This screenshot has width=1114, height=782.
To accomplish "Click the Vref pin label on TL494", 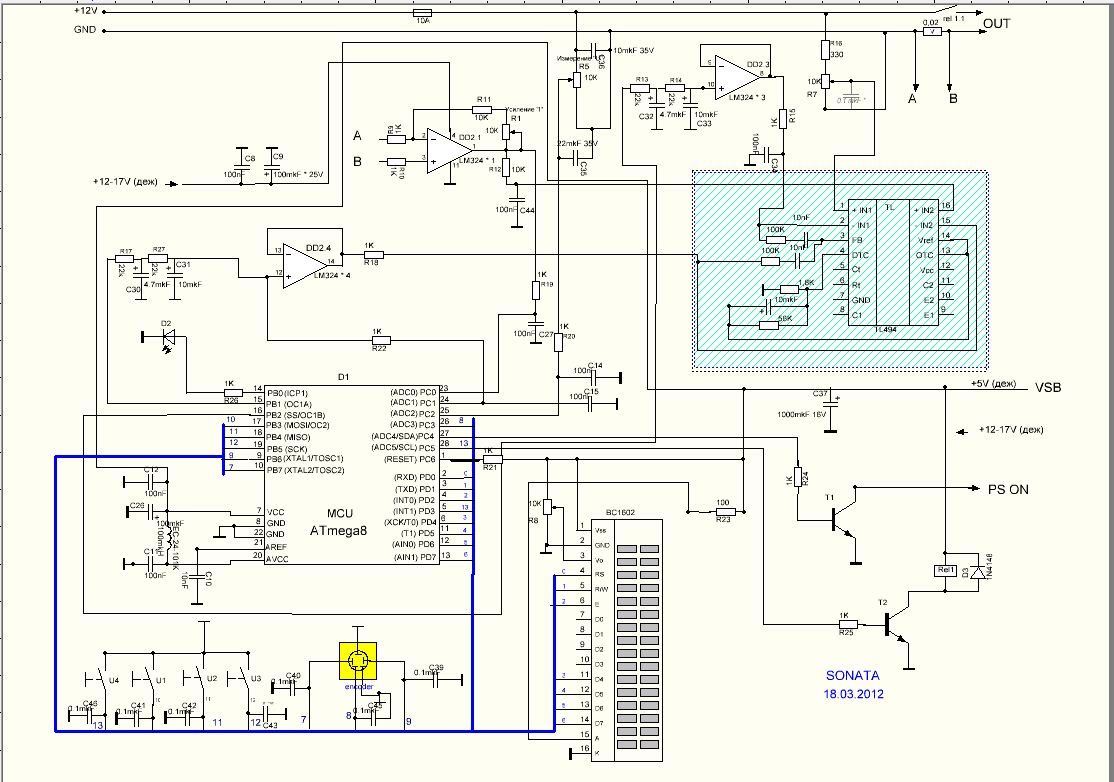I will (924, 241).
